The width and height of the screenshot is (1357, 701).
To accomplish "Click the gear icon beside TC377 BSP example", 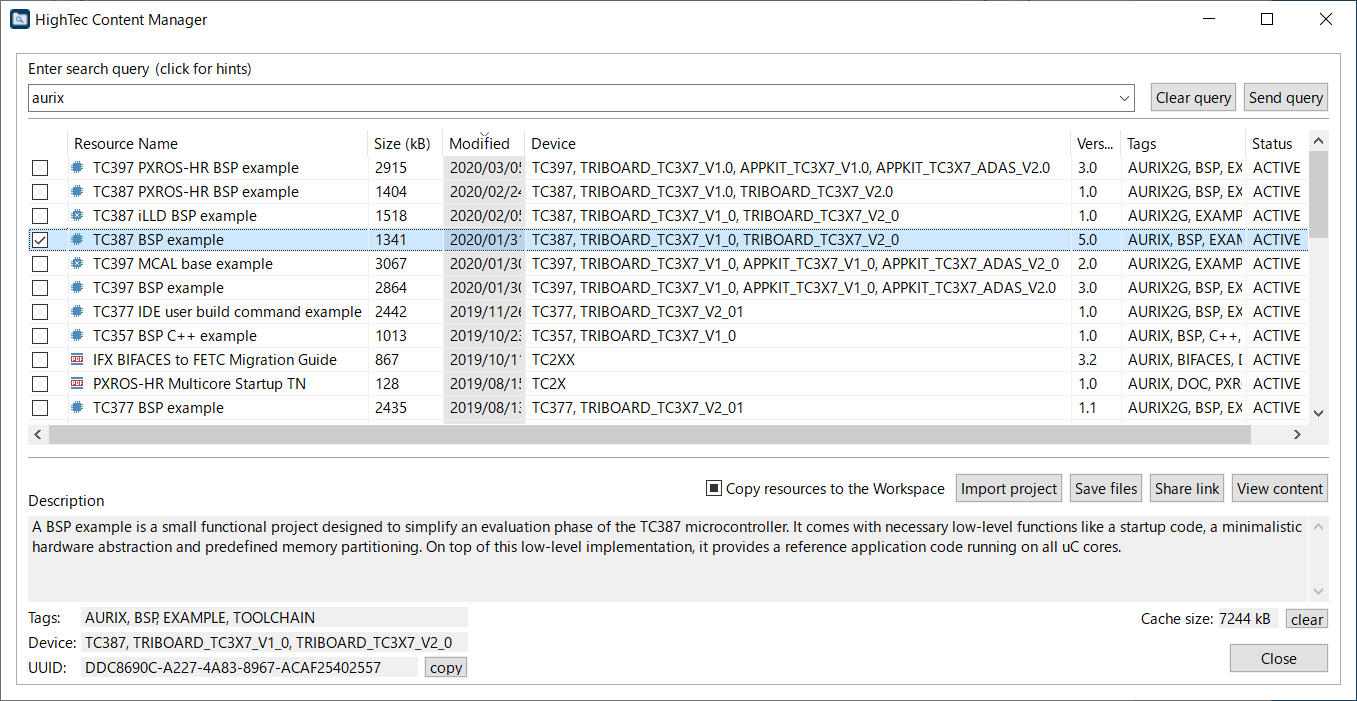I will point(77,408).
